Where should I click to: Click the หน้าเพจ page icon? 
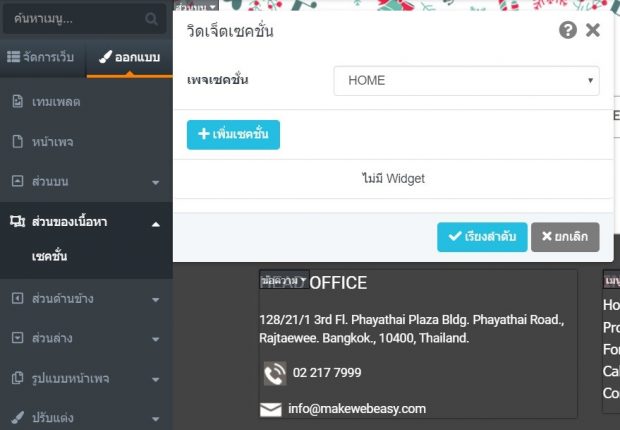click(x=17, y=141)
